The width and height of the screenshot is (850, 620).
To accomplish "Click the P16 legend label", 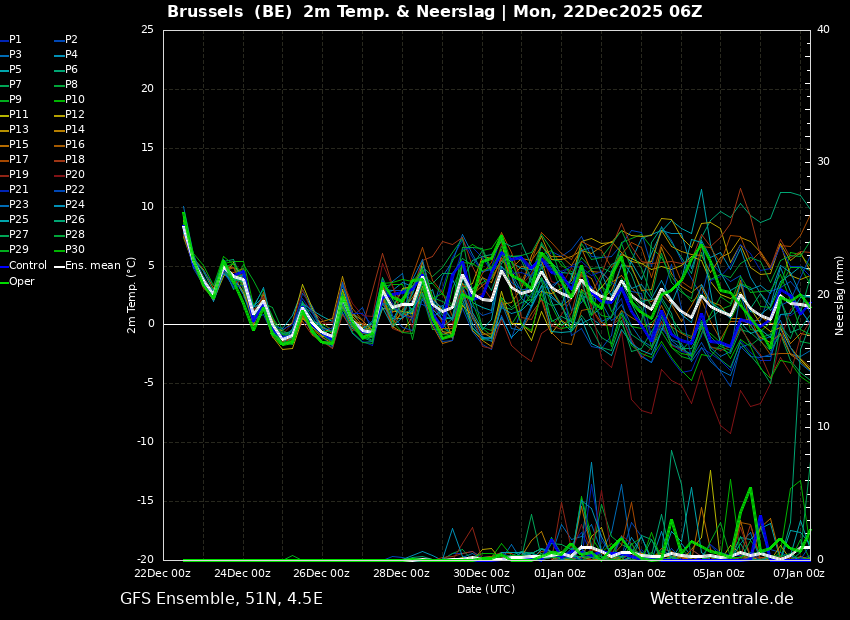I will pos(74,145).
